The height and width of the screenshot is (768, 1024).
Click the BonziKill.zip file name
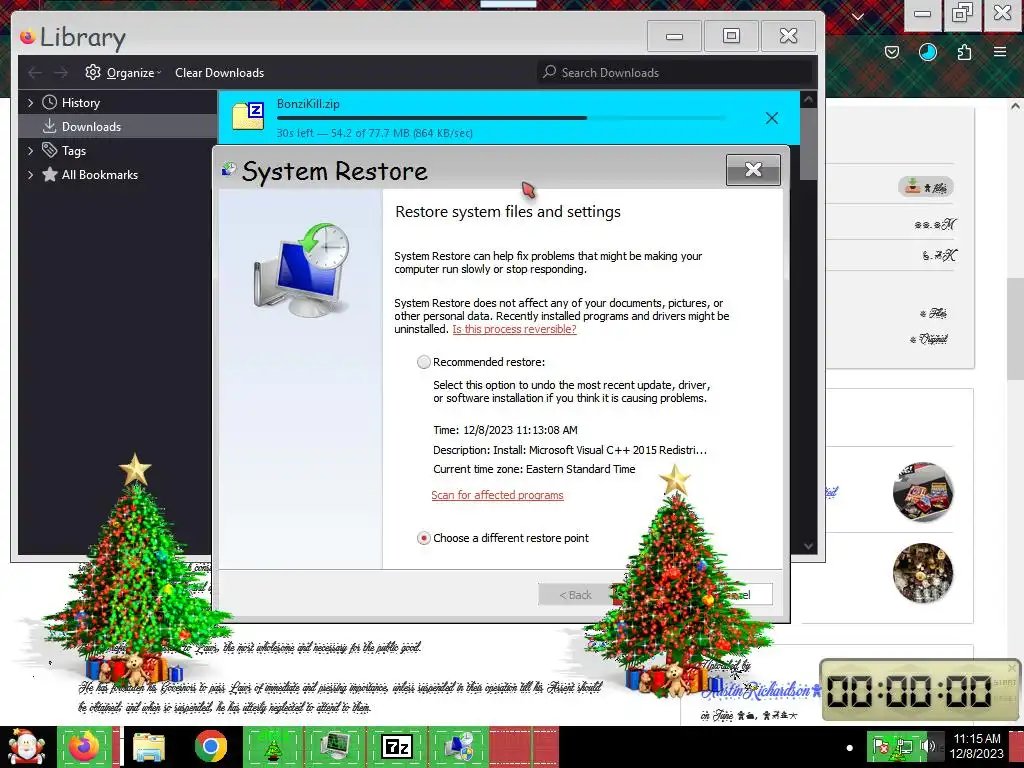pyautogui.click(x=308, y=103)
